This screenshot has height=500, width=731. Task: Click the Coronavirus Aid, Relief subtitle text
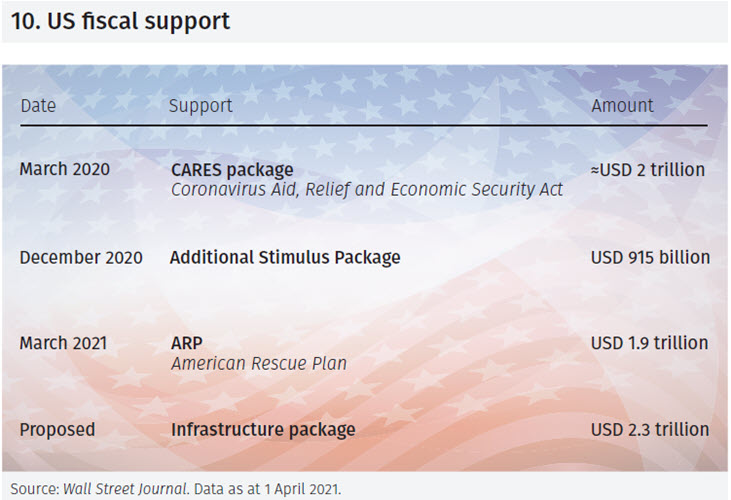click(x=366, y=190)
